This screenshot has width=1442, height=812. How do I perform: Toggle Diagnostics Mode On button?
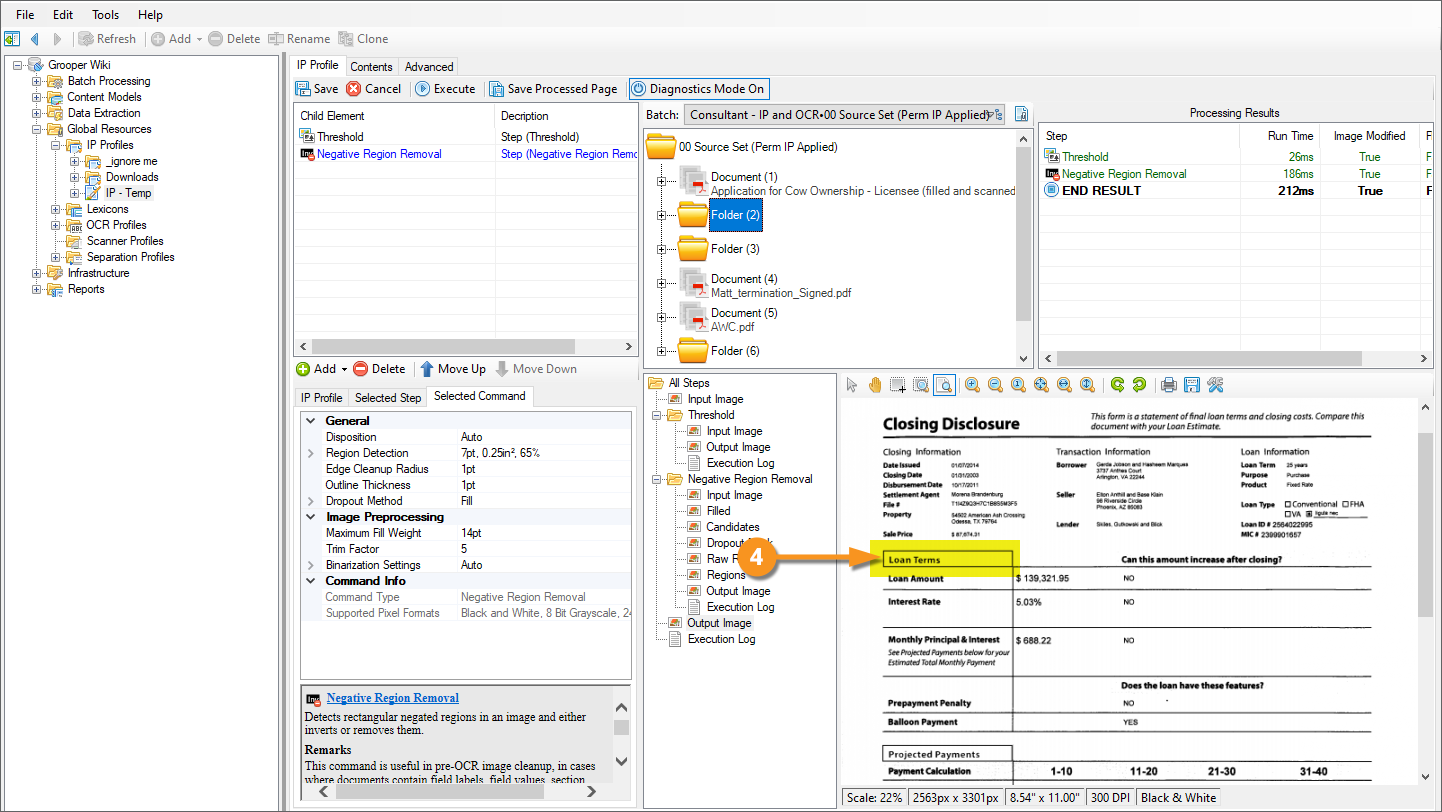coord(698,89)
